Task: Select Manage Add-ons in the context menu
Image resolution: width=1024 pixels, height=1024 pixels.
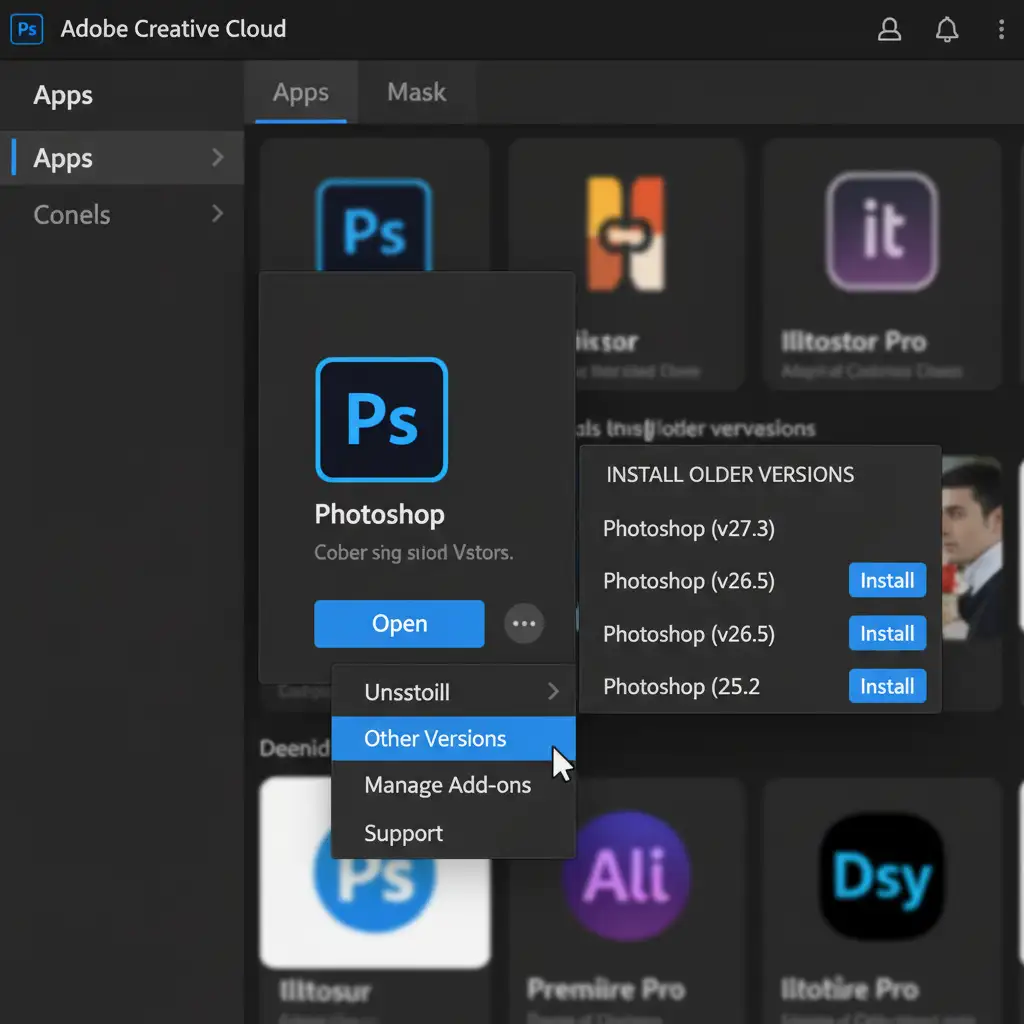Action: pyautogui.click(x=447, y=785)
